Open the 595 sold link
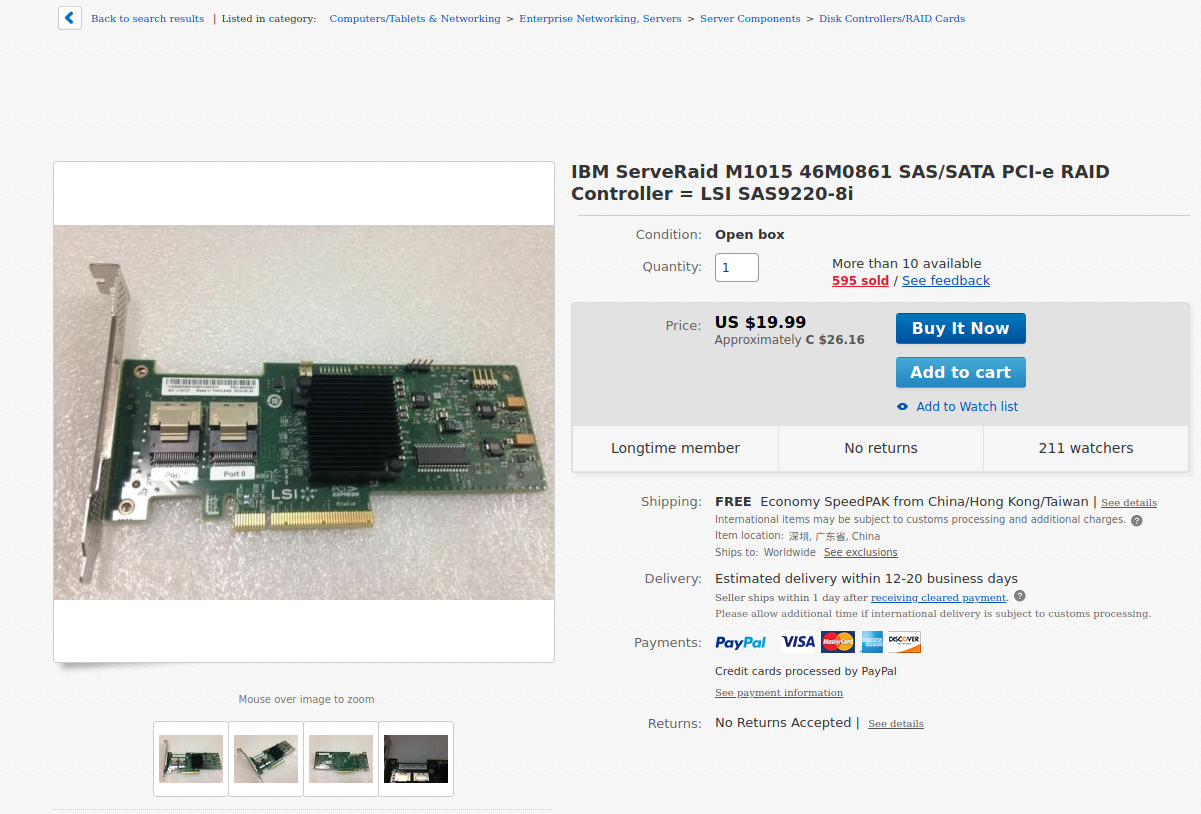1201x814 pixels. 860,281
